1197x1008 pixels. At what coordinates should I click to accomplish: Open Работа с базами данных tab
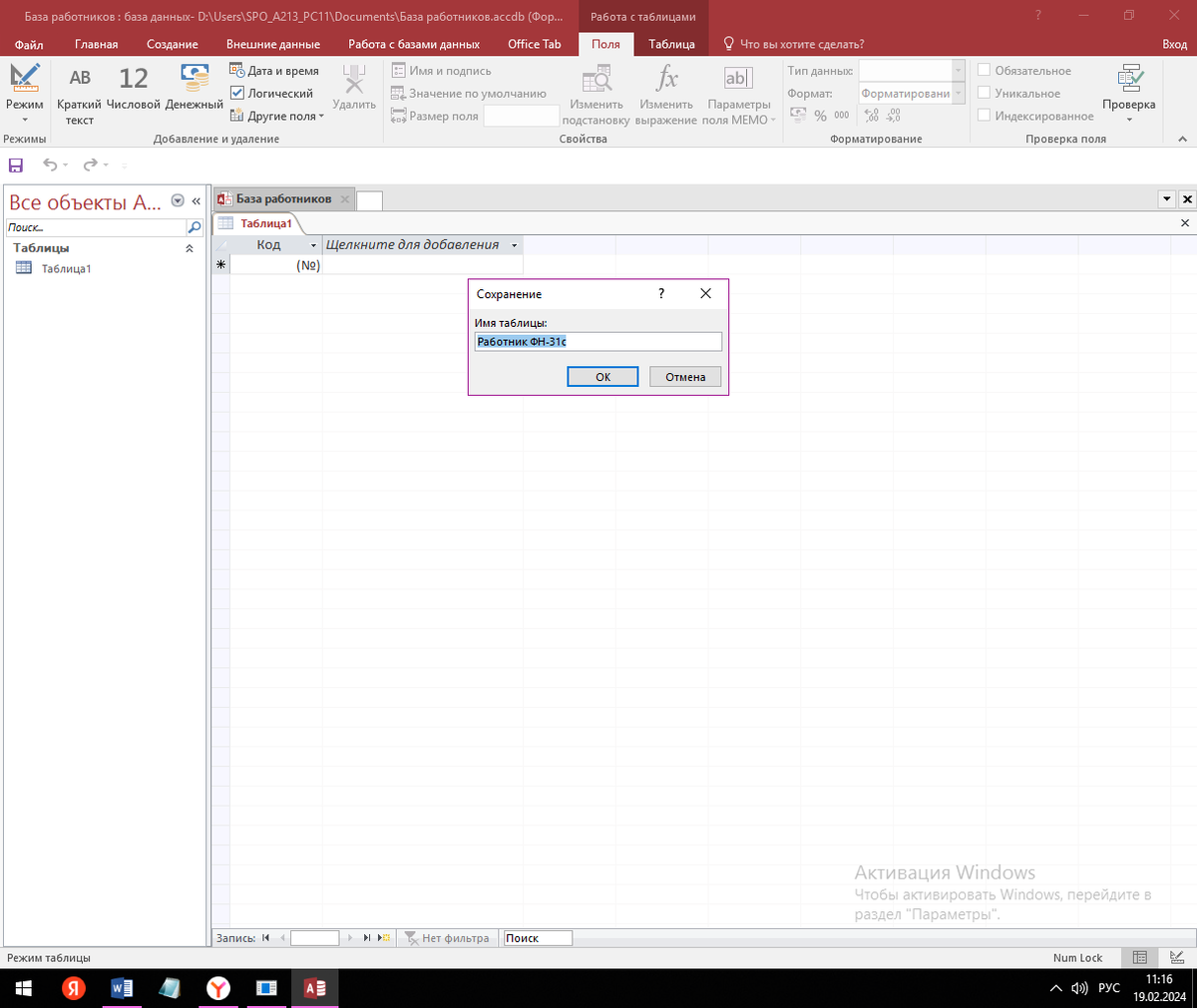tap(414, 44)
